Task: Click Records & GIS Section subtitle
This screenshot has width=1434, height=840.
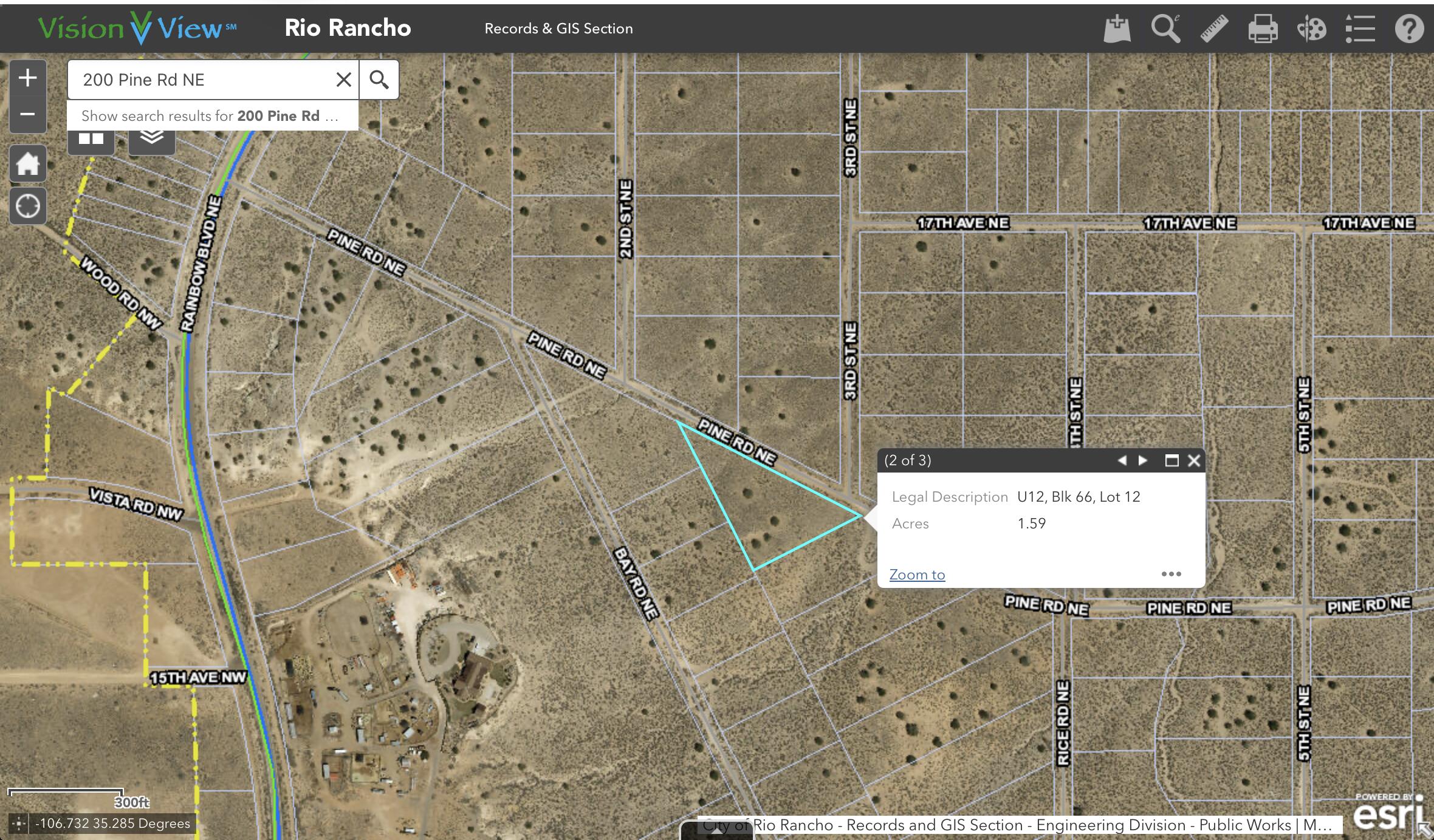Action: click(558, 29)
